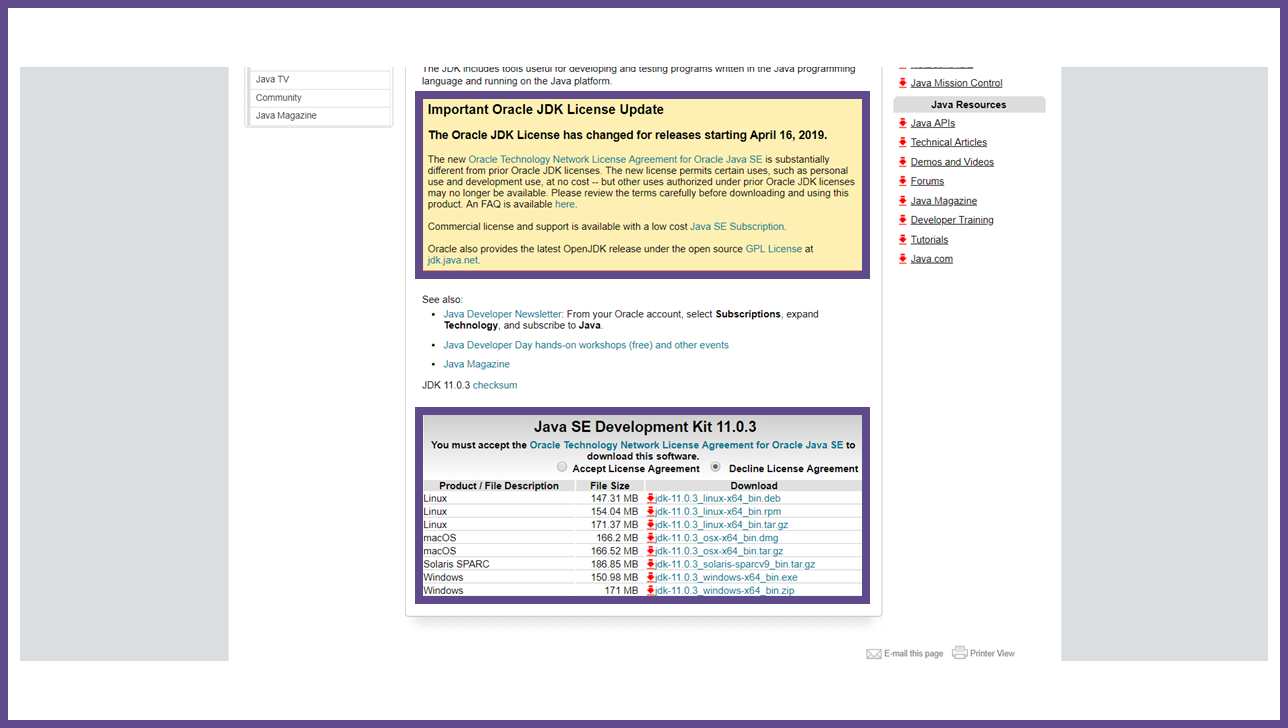Download jdk-11.0.3_windows-x64_bin.exe

click(726, 577)
